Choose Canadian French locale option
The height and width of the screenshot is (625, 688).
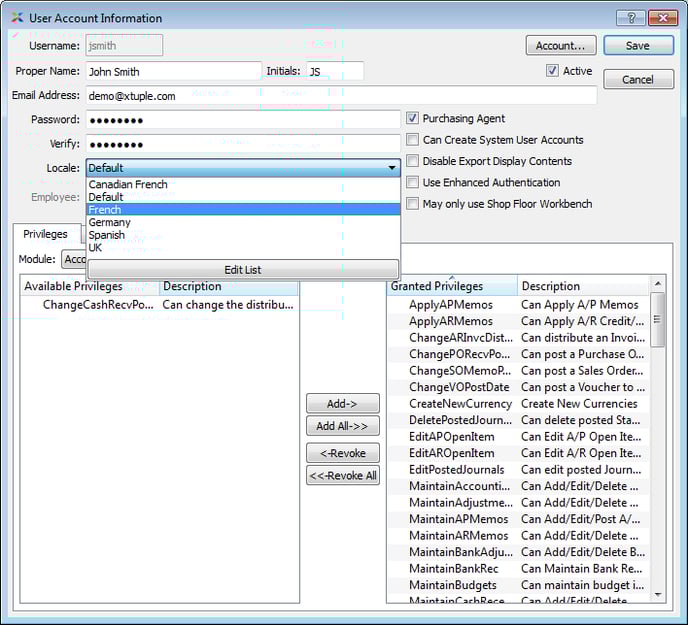tap(127, 185)
